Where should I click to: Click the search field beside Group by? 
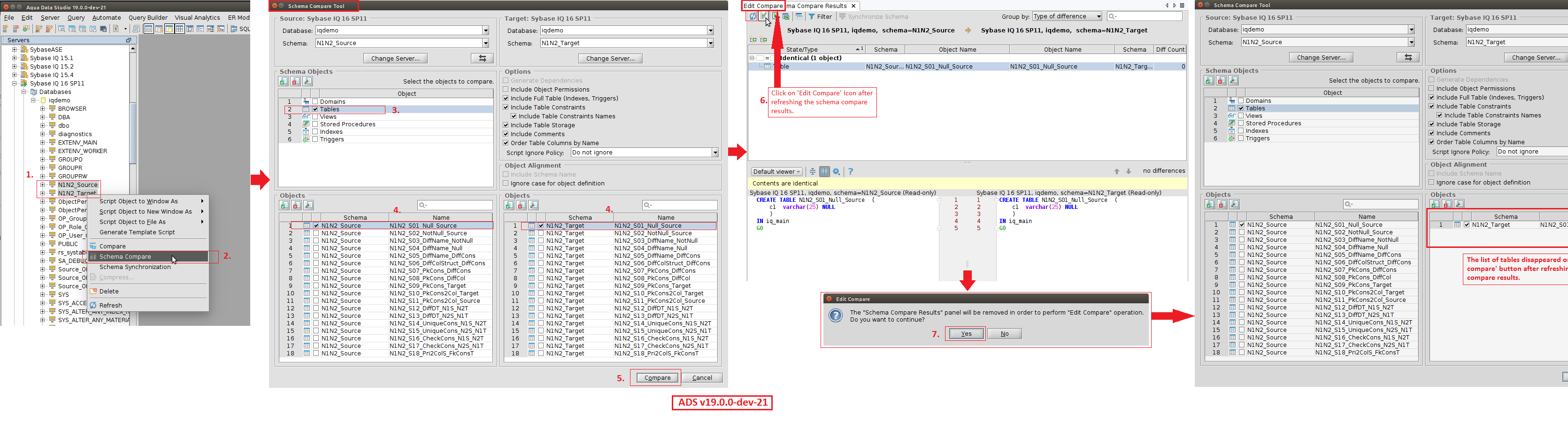1145,16
